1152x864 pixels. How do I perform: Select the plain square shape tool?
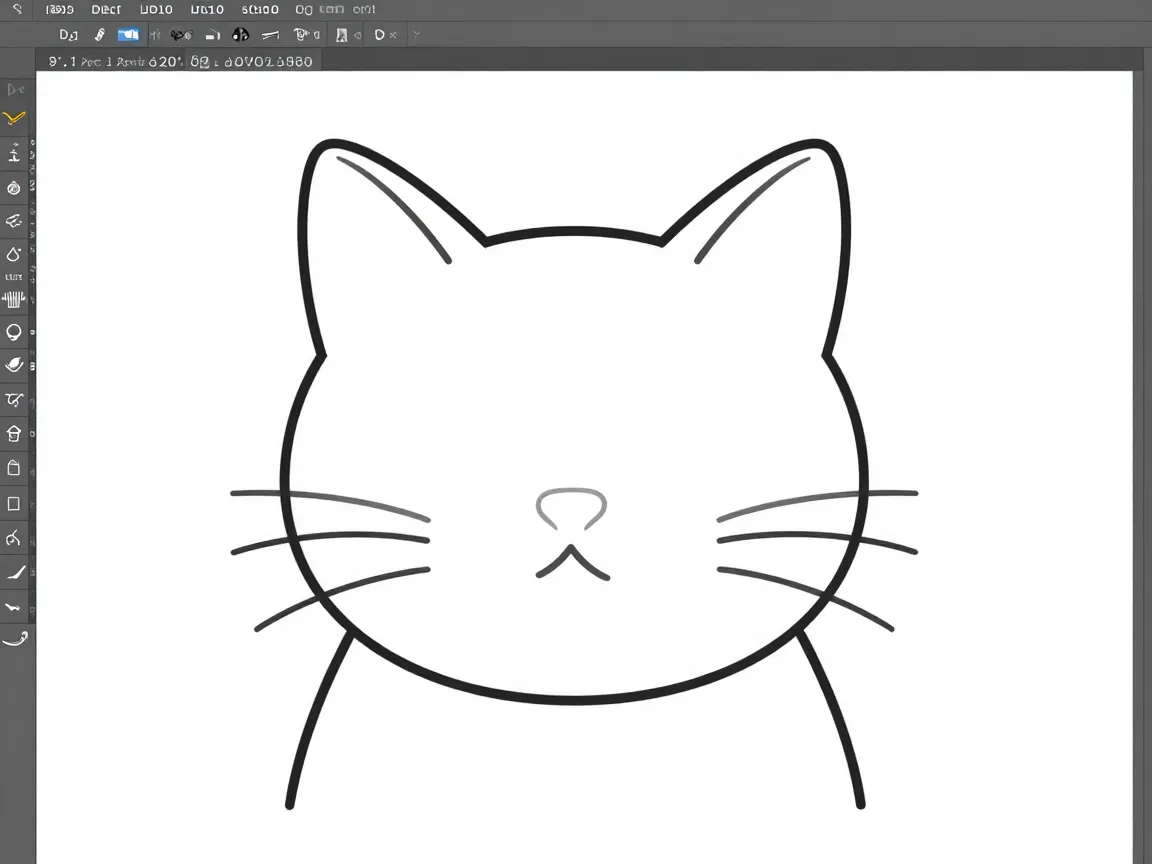(13, 503)
